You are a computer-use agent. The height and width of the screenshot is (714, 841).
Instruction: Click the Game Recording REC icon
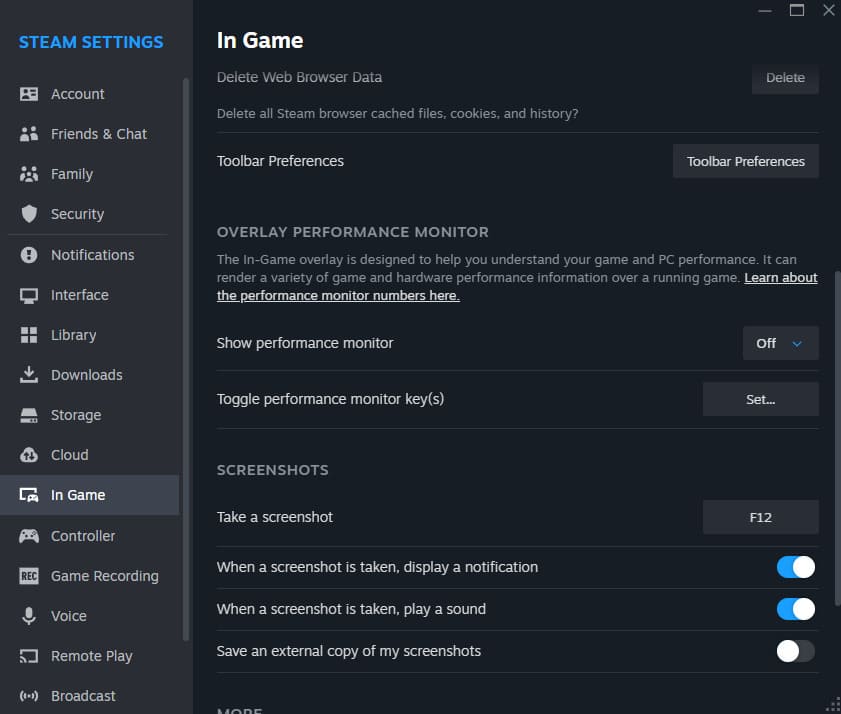(x=29, y=576)
